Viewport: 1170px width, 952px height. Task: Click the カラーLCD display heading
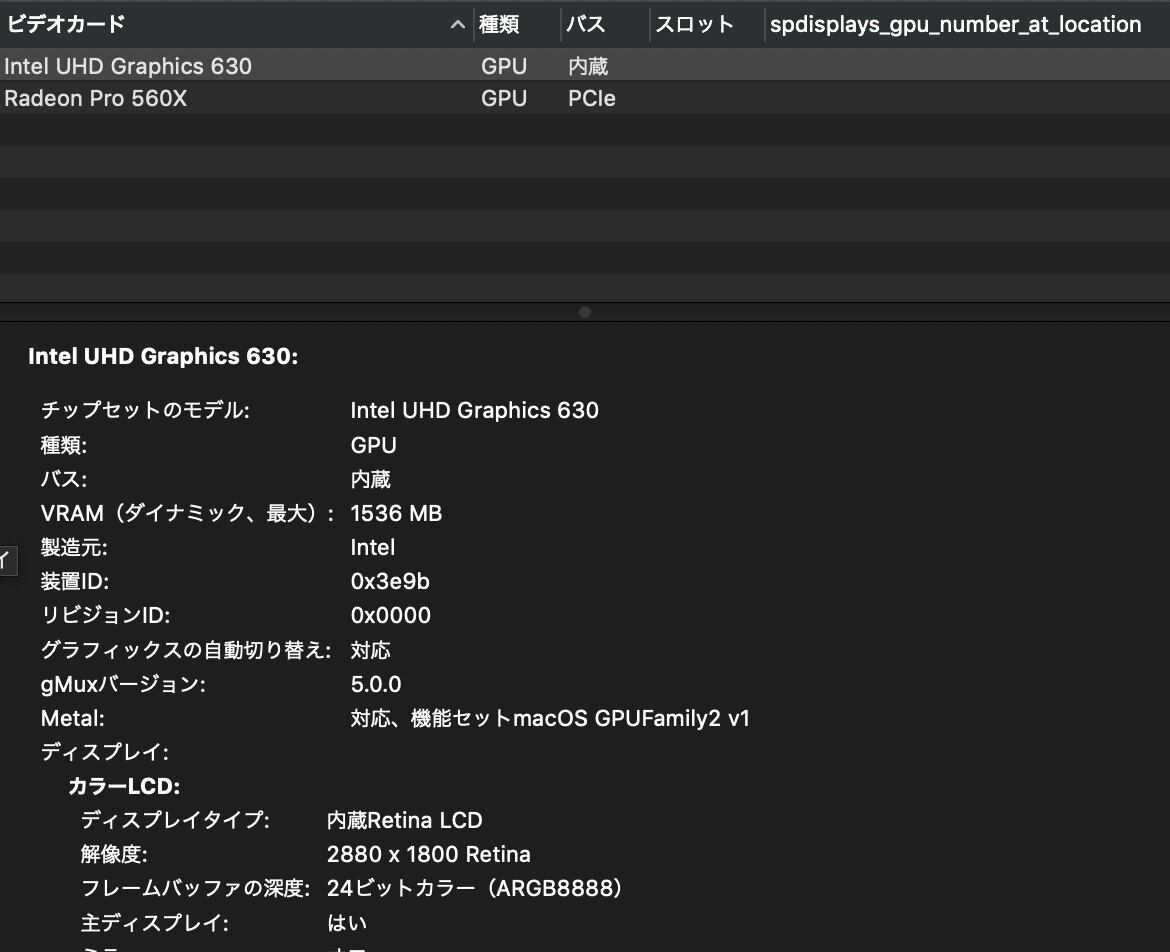[x=124, y=786]
